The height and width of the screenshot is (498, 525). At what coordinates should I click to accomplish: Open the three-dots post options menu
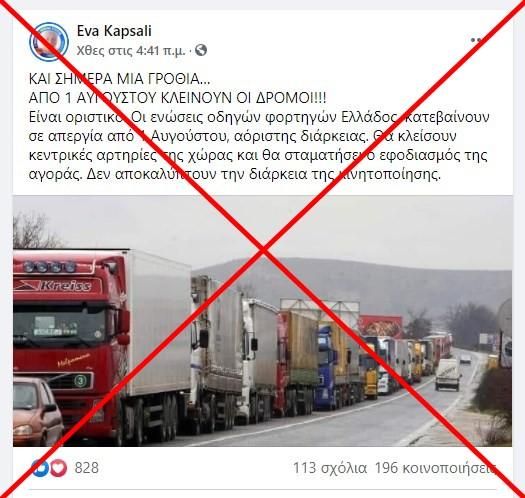(x=476, y=40)
